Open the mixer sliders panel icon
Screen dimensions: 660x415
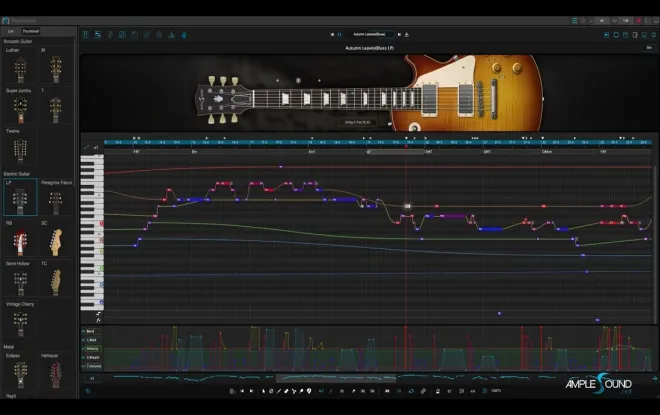(98, 35)
